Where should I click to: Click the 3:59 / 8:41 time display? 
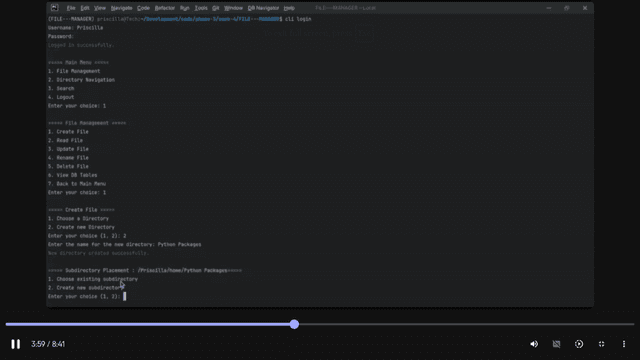[48, 344]
